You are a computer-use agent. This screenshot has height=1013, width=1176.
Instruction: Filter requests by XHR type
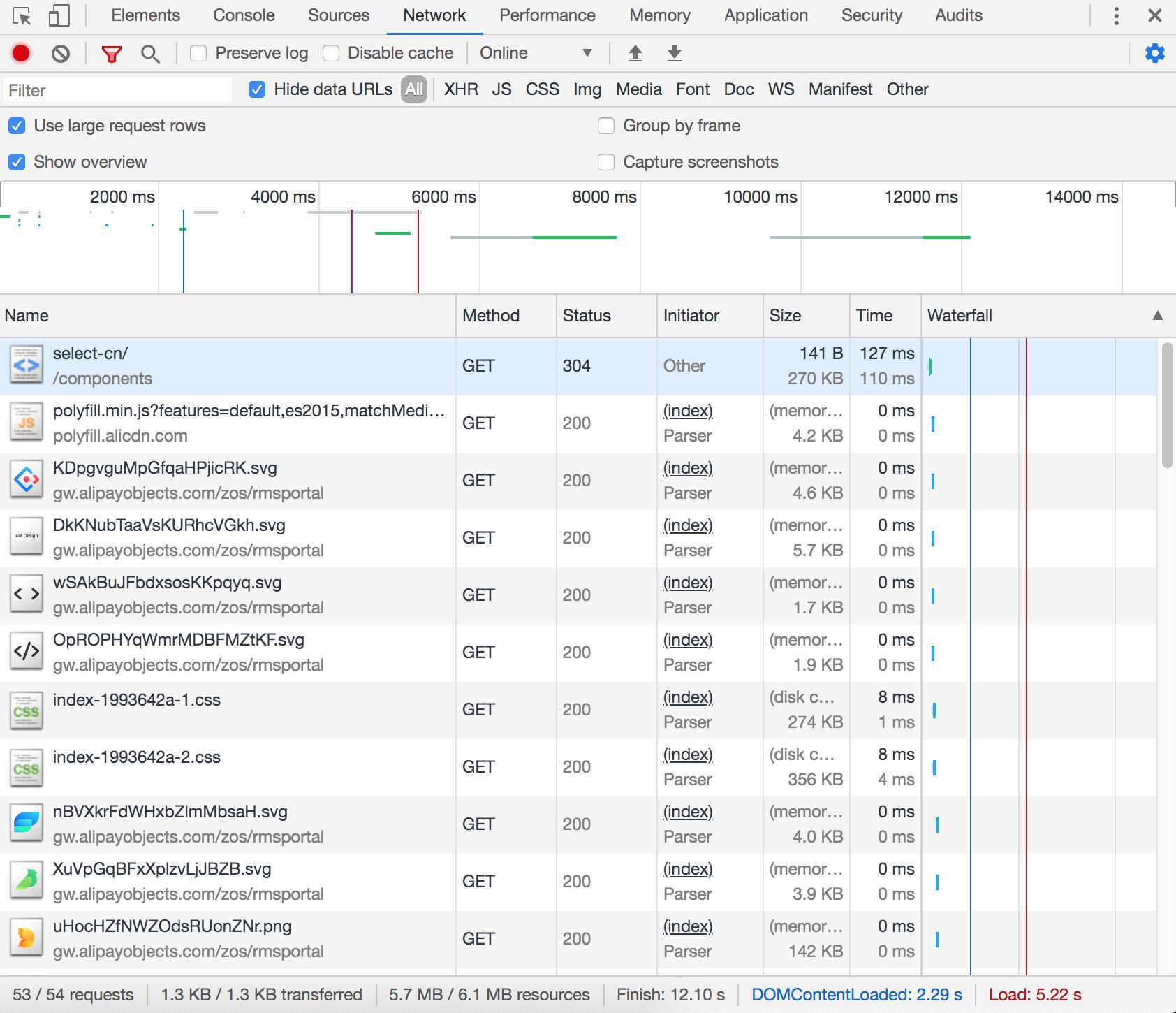461,89
